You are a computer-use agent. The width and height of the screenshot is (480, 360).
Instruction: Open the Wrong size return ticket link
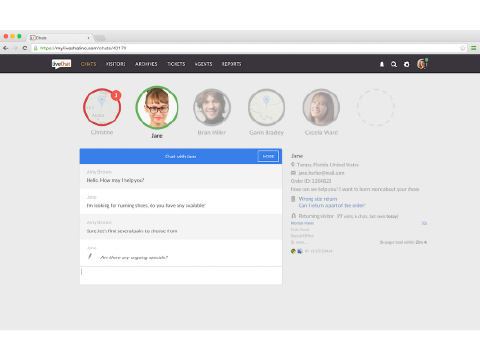pyautogui.click(x=318, y=199)
